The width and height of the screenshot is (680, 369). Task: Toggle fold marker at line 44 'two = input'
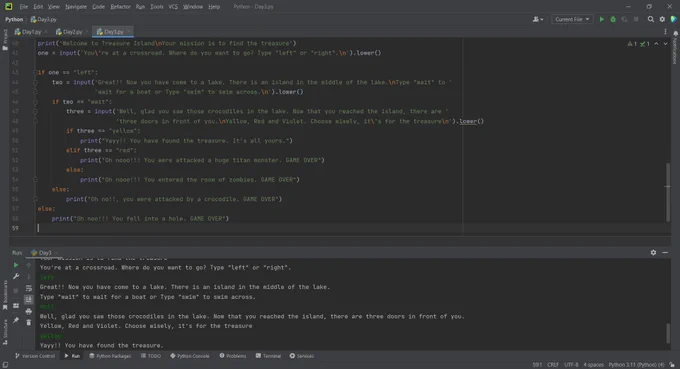click(35, 82)
